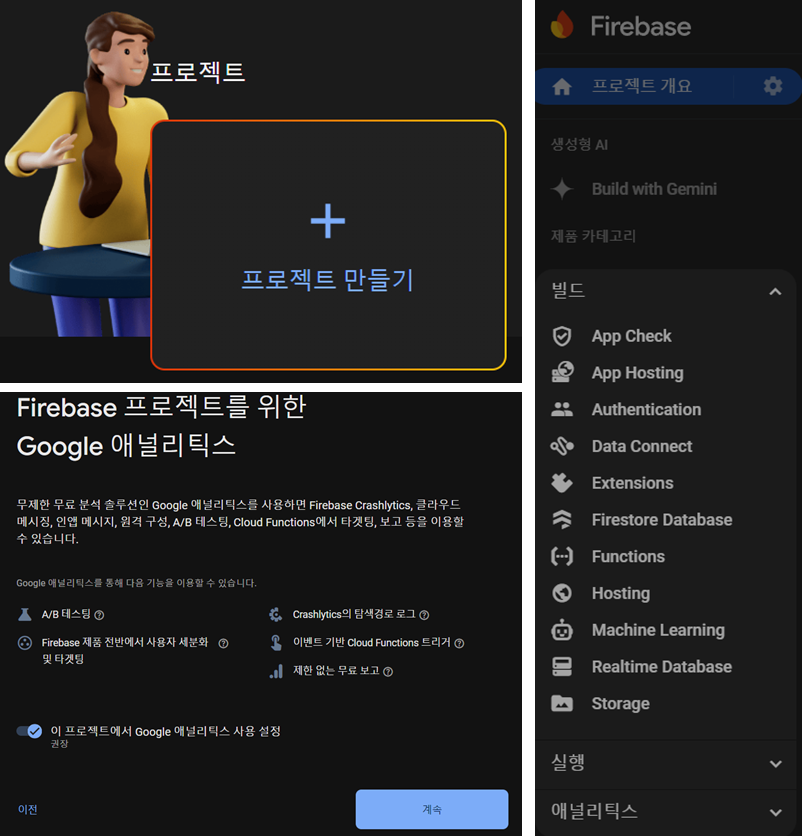Click the App Hosting globe icon
This screenshot has height=836, width=802.
562,373
